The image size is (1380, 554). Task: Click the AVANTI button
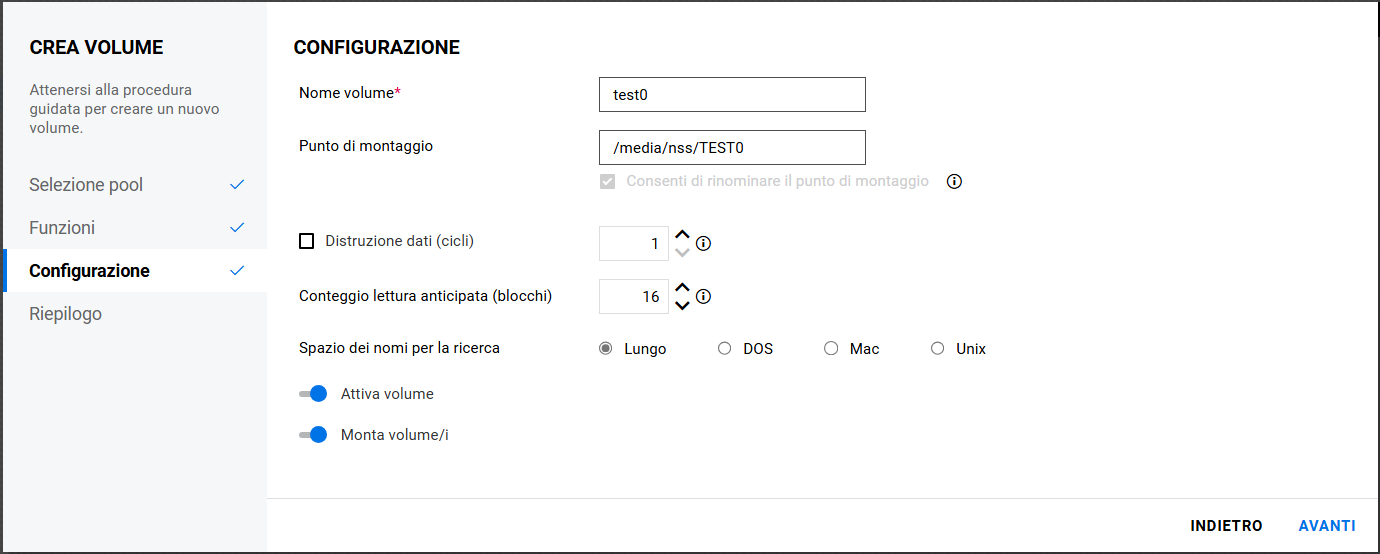(x=1327, y=526)
